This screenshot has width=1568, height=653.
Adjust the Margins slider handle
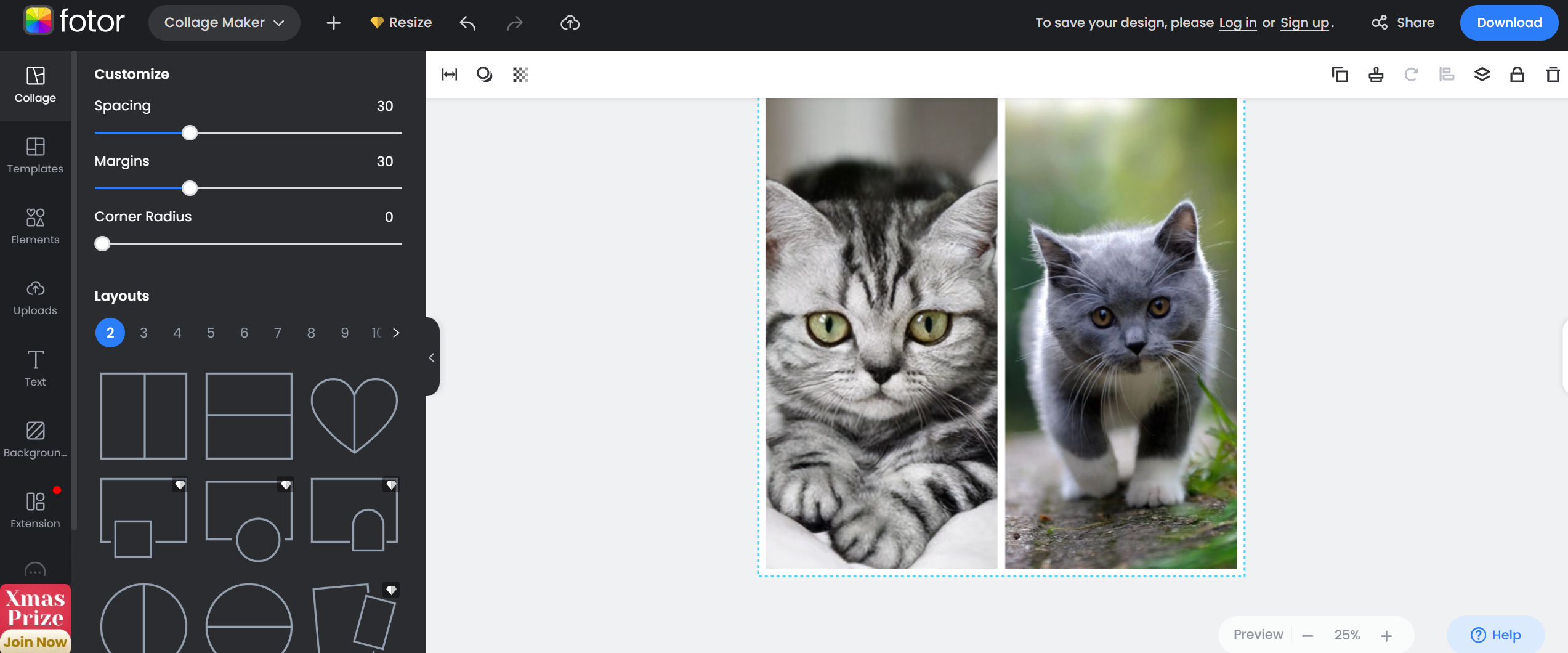pos(190,188)
